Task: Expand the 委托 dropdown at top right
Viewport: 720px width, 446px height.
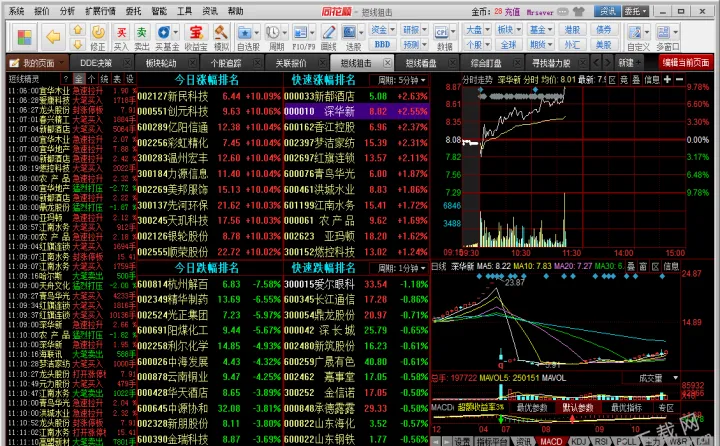Action: coord(658,11)
